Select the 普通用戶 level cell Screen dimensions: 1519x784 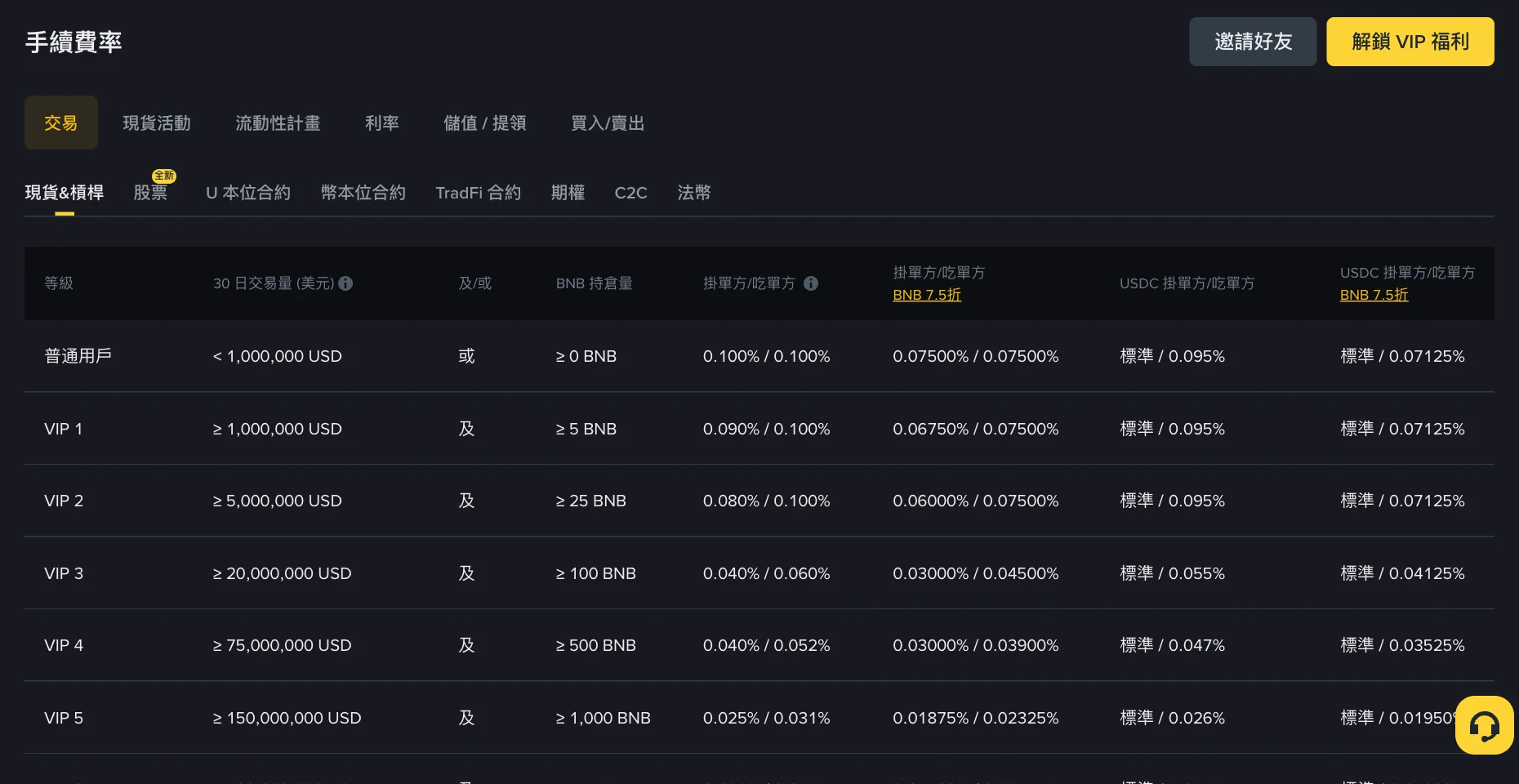[78, 356]
